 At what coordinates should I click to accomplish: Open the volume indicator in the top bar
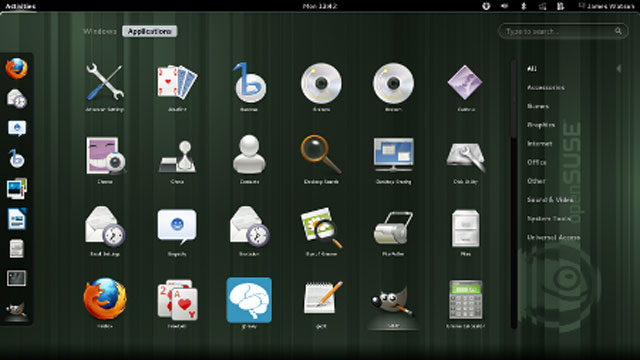504,6
